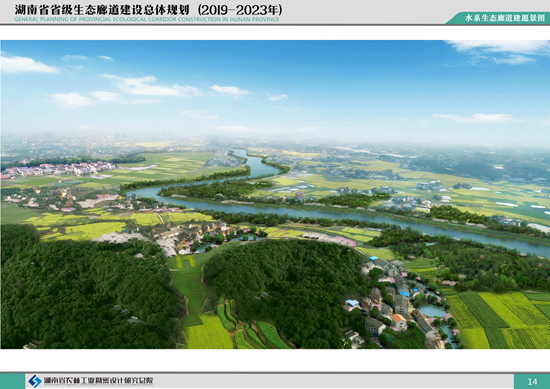Click the central forested hill
The width and height of the screenshot is (550, 389).
tap(283, 287)
